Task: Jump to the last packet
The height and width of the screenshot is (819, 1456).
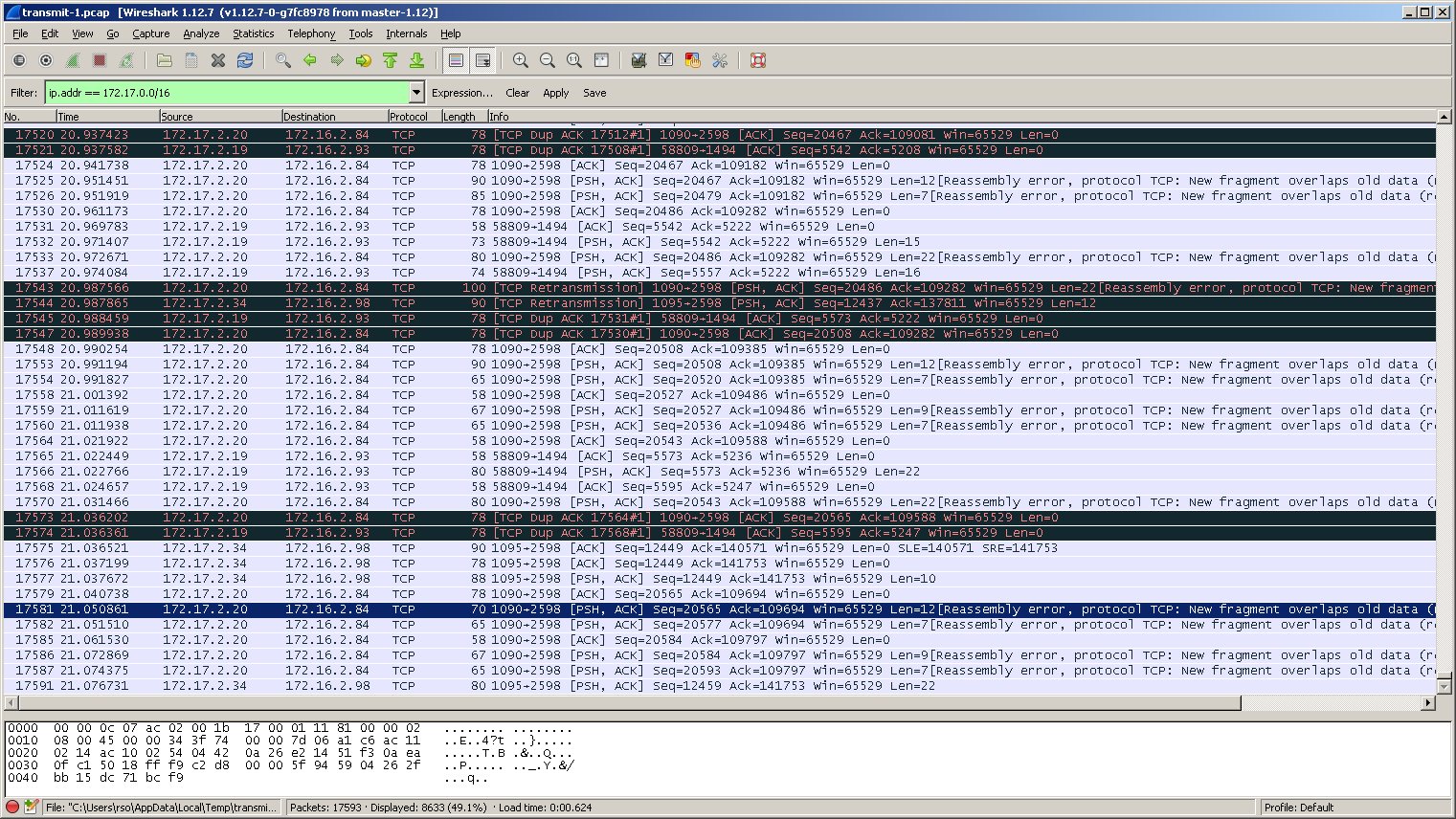Action: tap(417, 60)
